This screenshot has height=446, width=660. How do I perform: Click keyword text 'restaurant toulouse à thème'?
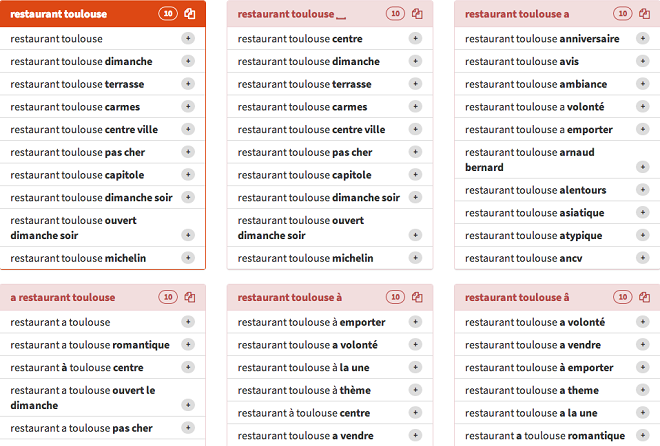tap(304, 390)
